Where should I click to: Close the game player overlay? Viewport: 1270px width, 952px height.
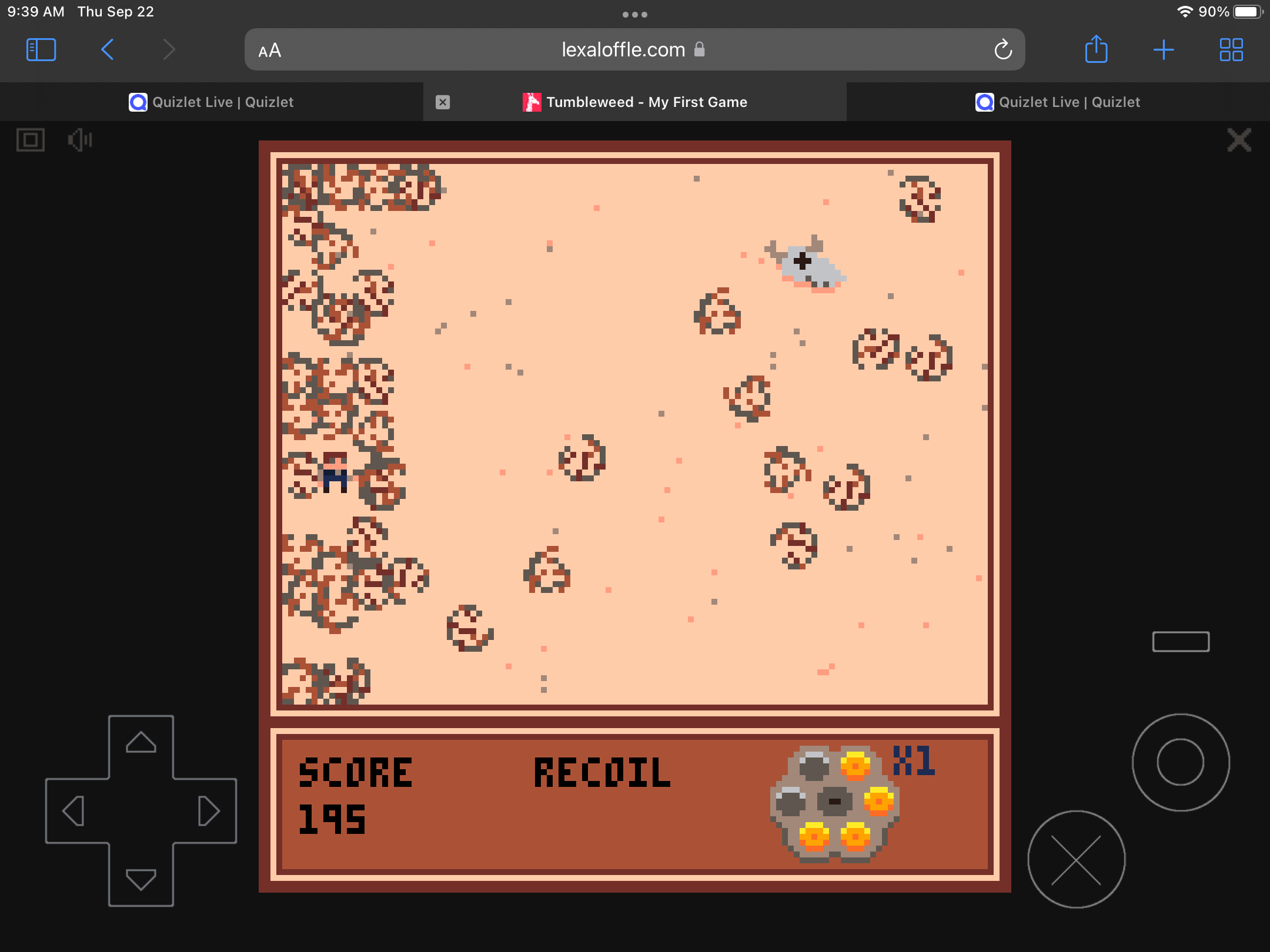pos(1239,140)
